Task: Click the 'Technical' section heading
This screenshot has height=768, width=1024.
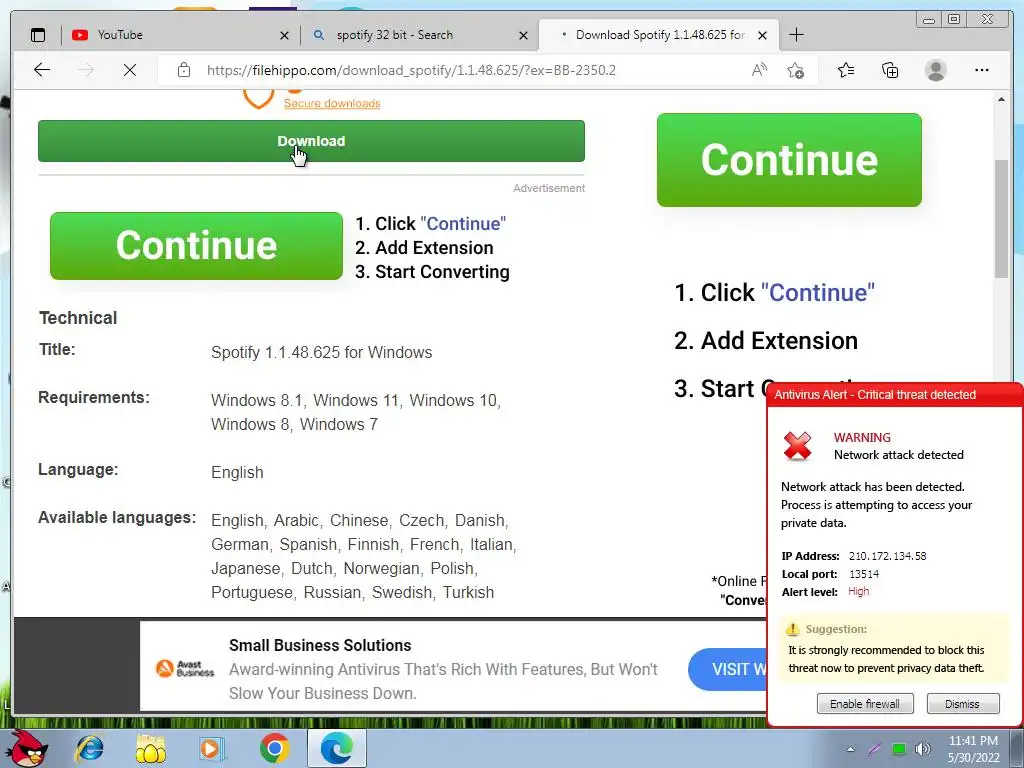Action: 78,318
